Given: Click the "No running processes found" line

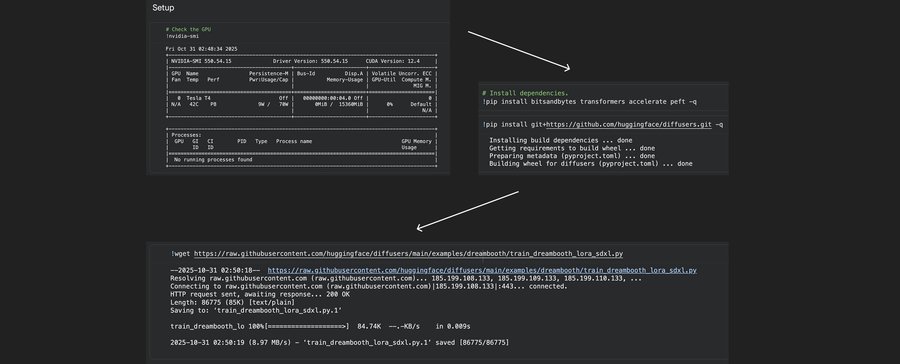Looking at the screenshot, I should 213,160.
